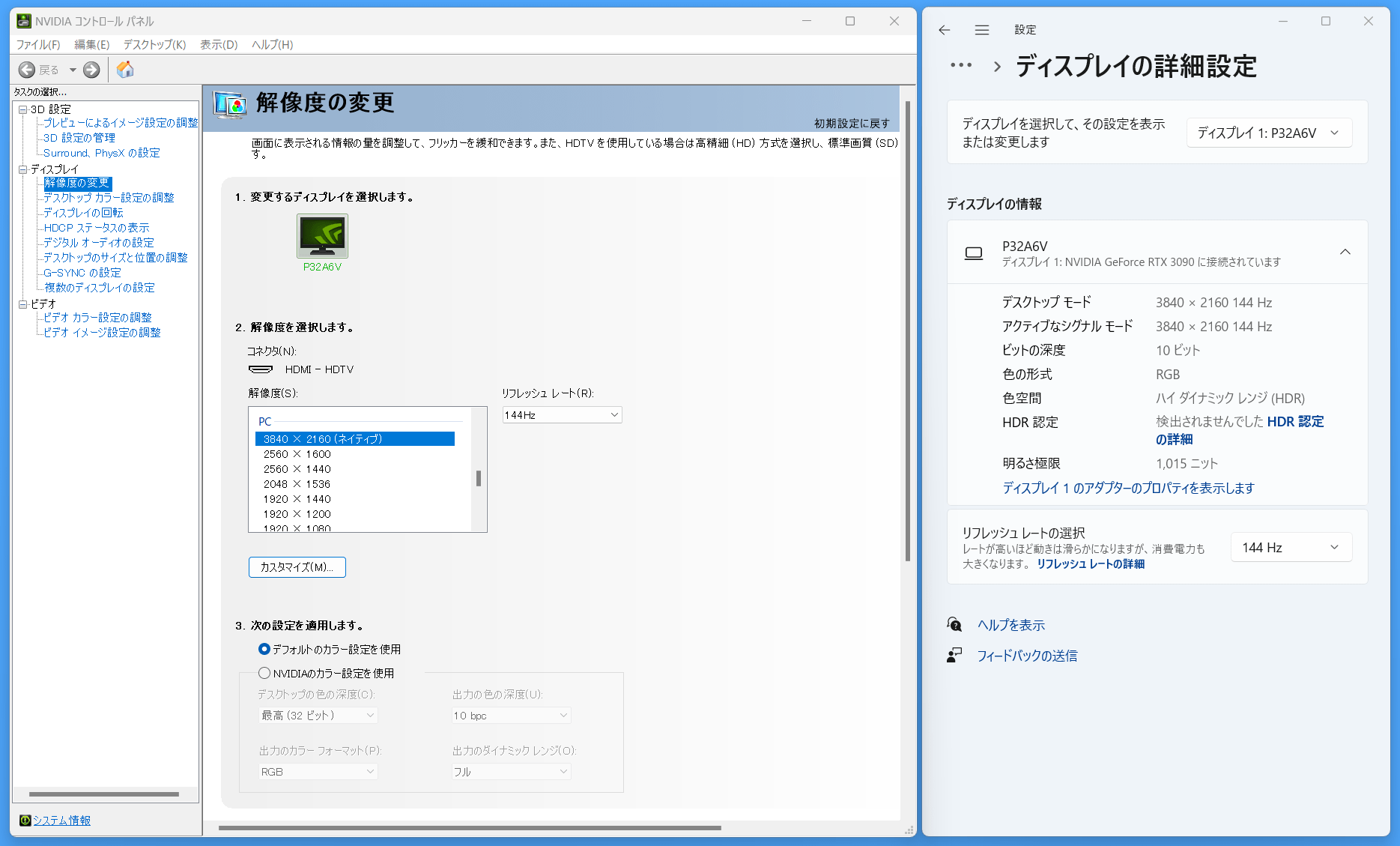Open デスクトップのサイズと位置の調整

115,258
